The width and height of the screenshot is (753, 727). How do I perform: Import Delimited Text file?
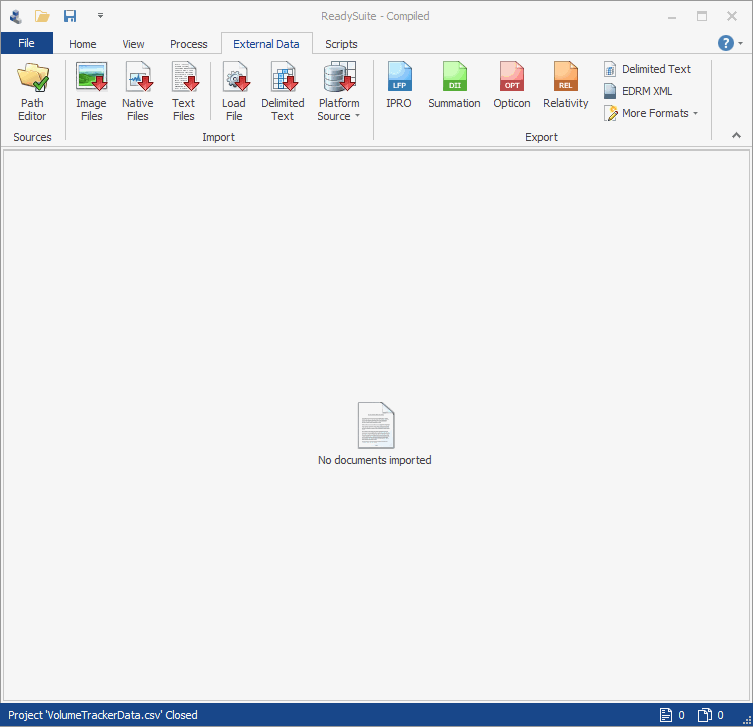pyautogui.click(x=283, y=91)
